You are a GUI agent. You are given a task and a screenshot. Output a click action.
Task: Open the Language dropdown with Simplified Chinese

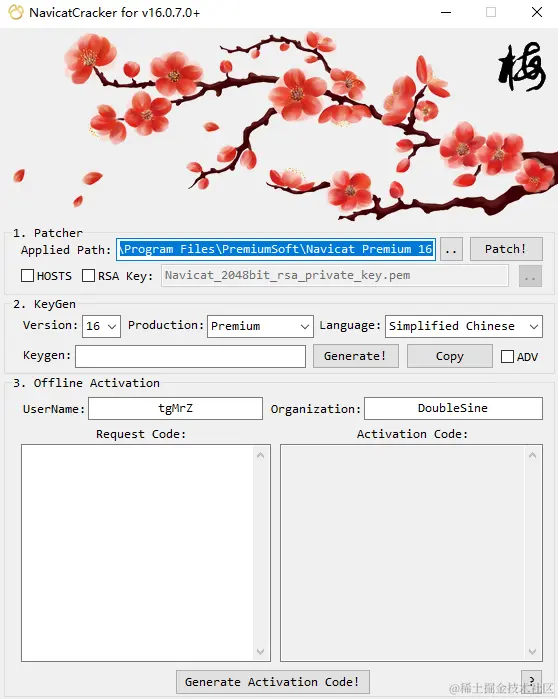pyautogui.click(x=464, y=326)
